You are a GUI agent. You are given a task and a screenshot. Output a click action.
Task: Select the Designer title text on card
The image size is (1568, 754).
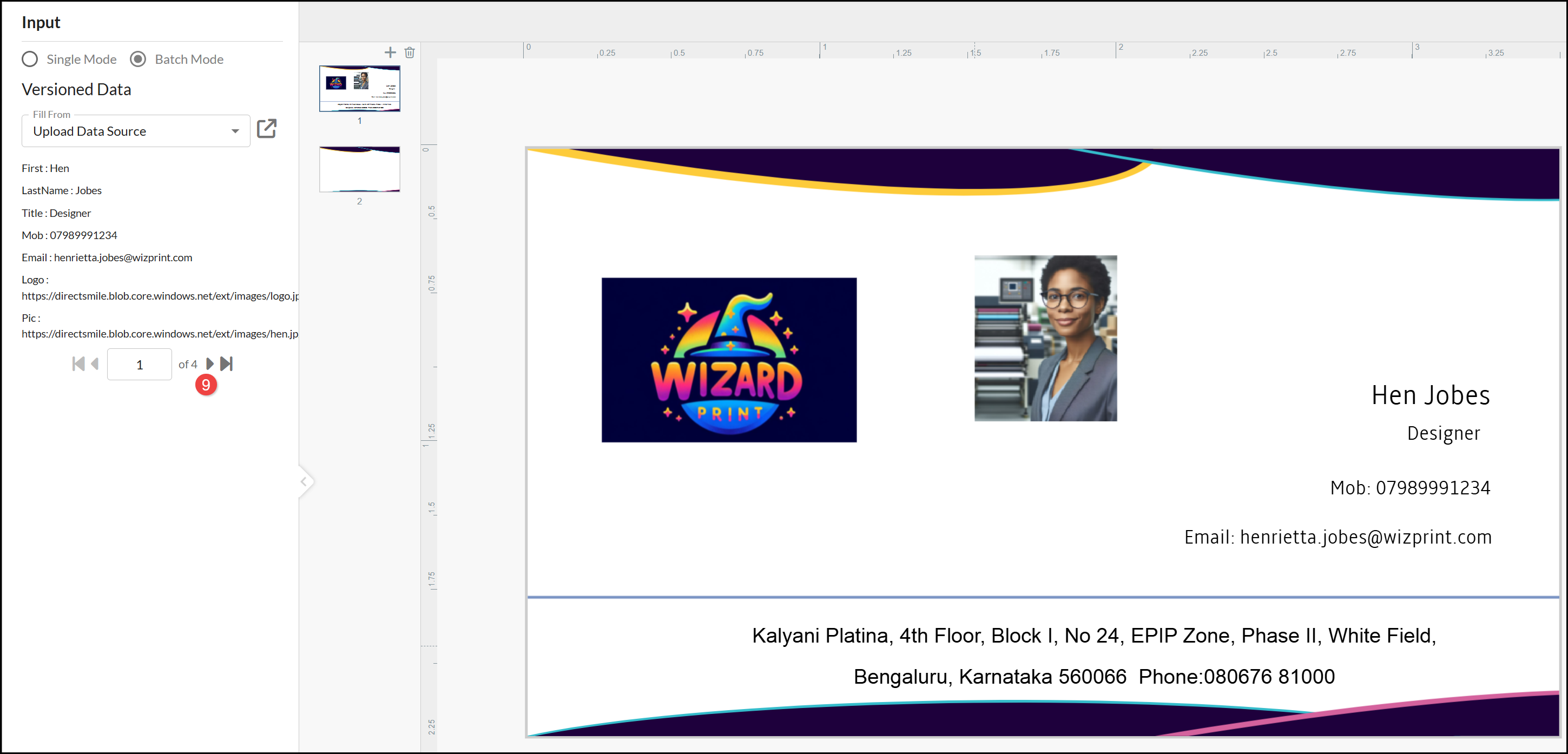[x=1442, y=433]
